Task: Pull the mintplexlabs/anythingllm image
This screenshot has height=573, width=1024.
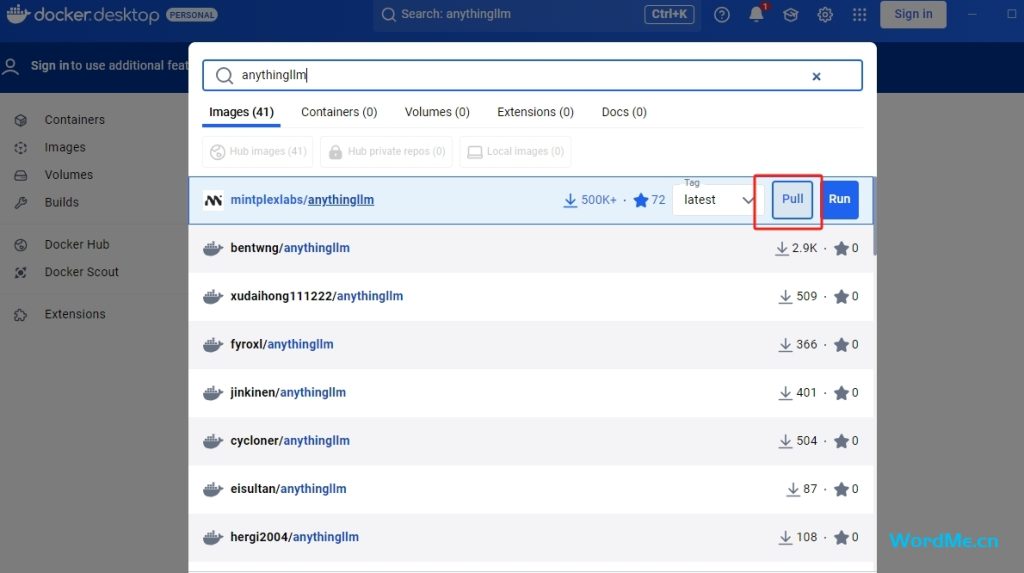Action: (x=792, y=199)
